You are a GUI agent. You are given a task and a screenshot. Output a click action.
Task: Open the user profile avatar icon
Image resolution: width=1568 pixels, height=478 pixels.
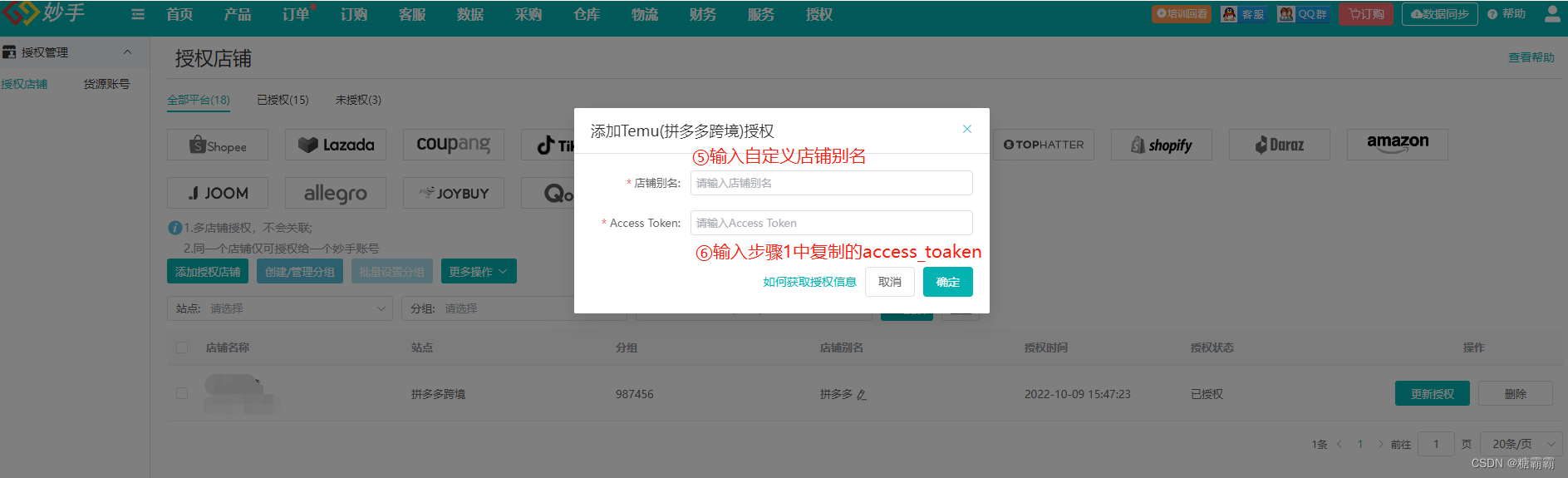pyautogui.click(x=1551, y=14)
